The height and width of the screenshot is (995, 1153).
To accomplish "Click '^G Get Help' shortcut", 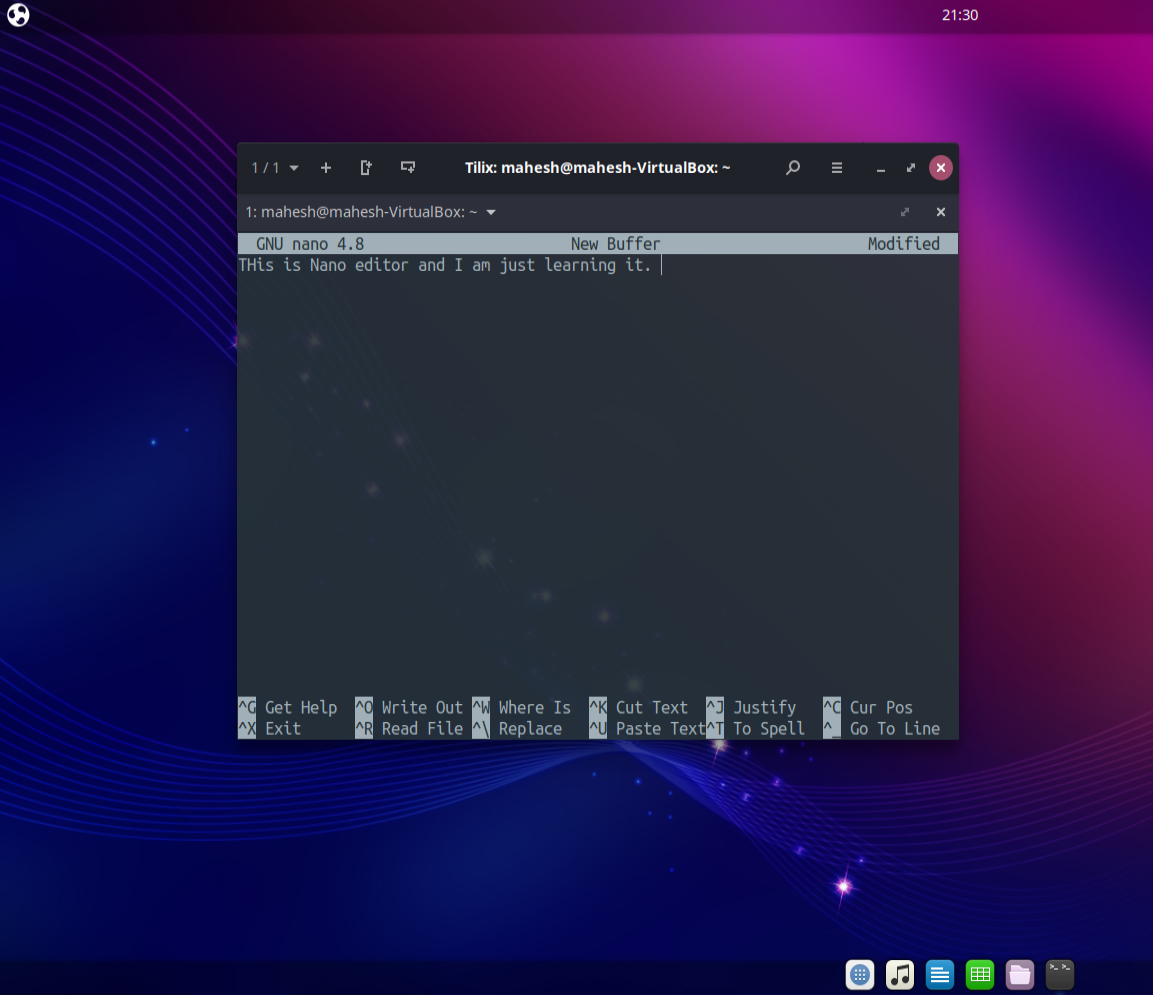I will pyautogui.click(x=288, y=707).
